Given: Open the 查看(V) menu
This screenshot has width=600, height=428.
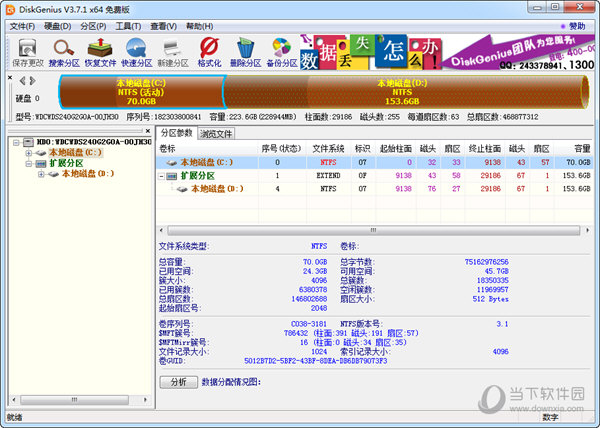Looking at the screenshot, I should tap(163, 26).
